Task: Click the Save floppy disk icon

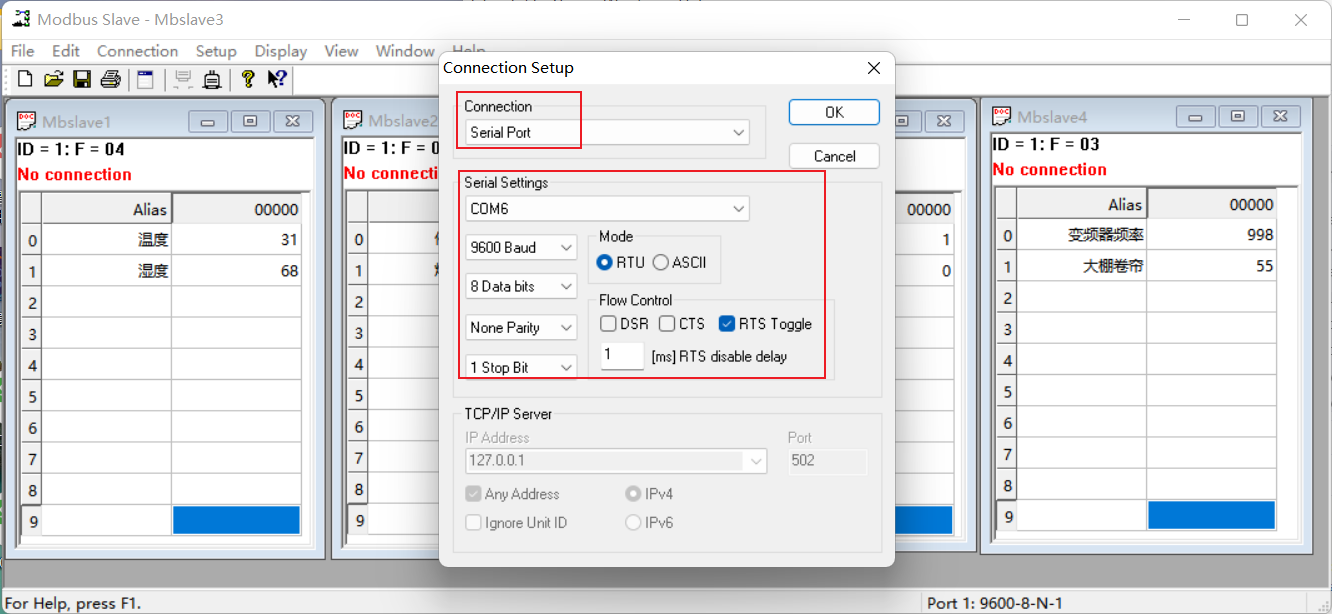Action: (82, 79)
